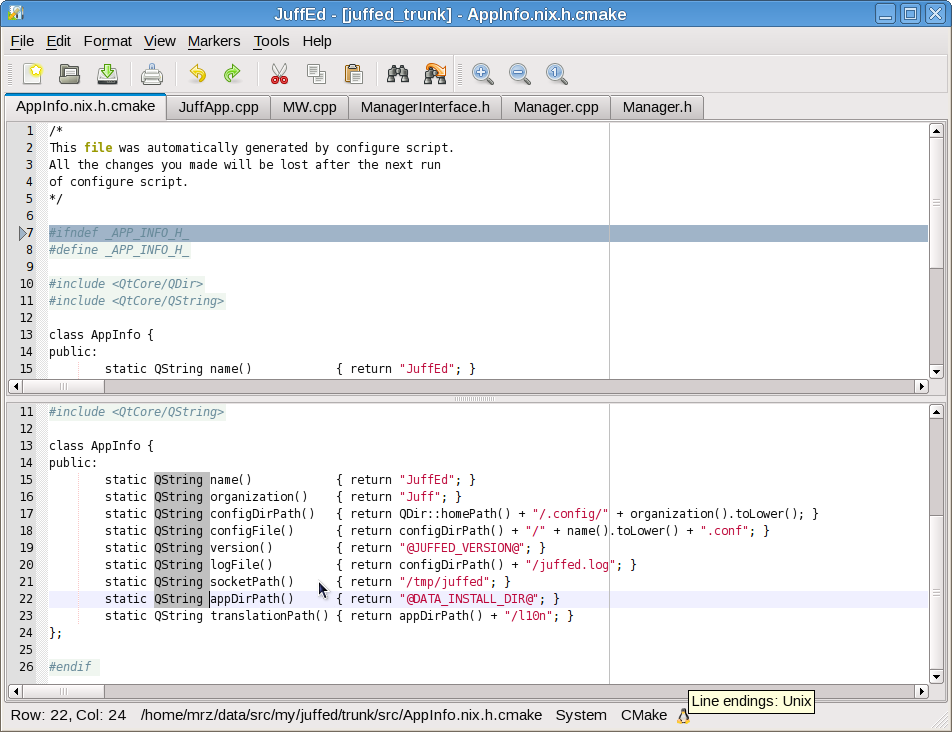Click line number 24 in lower pane
952x732 pixels.
[x=26, y=633]
